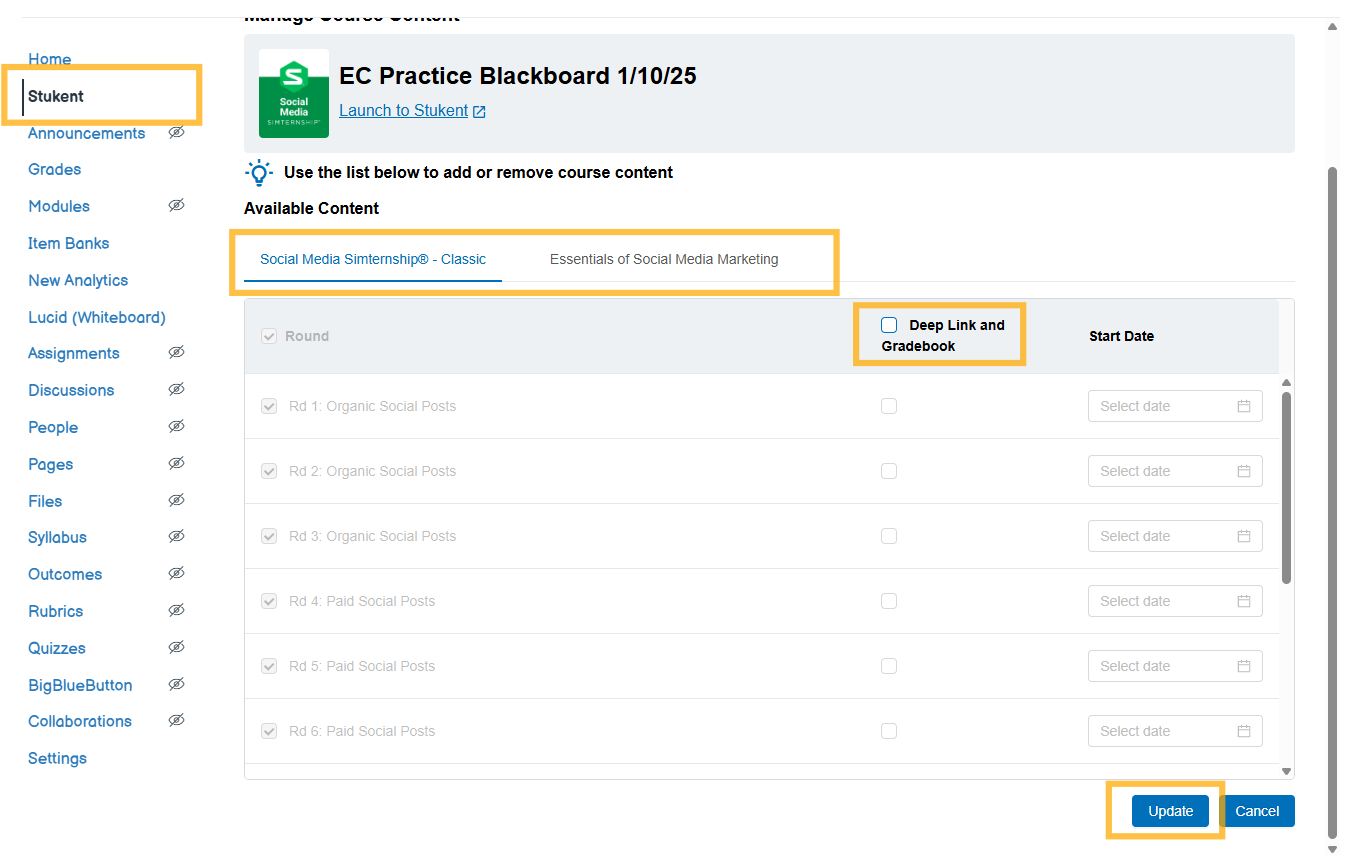
Task: Open Settings in course navigation
Action: (x=57, y=758)
